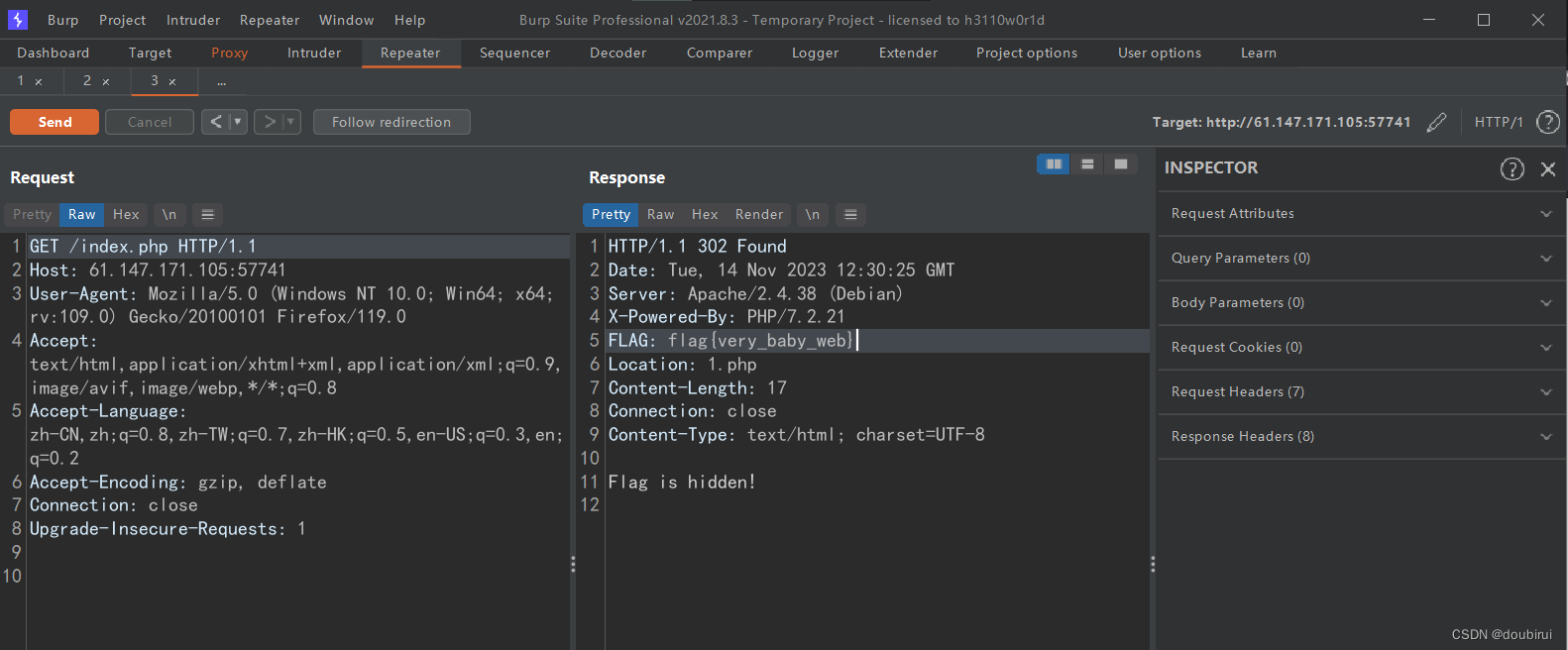Toggle \n display in Request pane
The height and width of the screenshot is (650, 1568).
169,214
